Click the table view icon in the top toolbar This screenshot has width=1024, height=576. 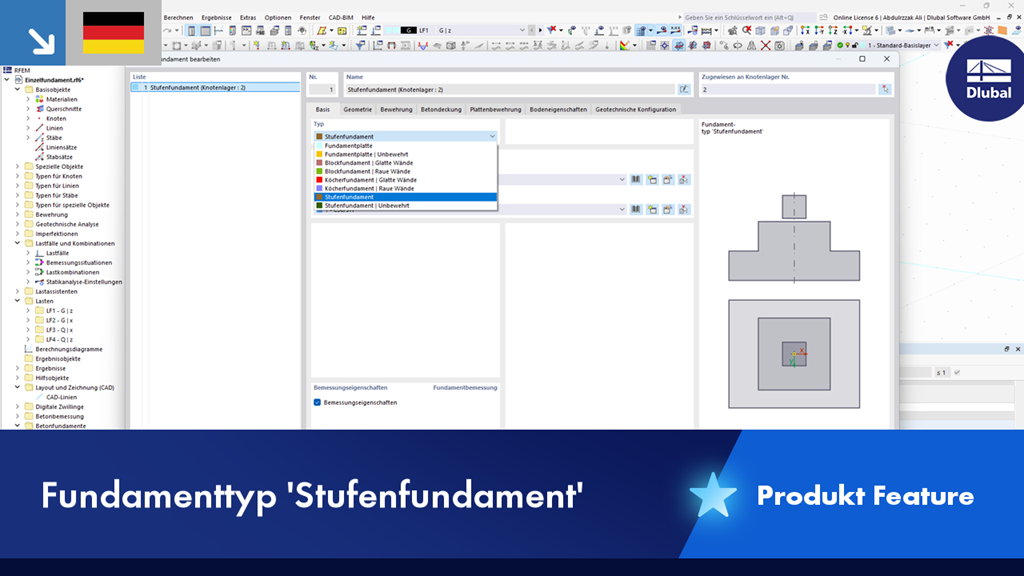pos(206,30)
